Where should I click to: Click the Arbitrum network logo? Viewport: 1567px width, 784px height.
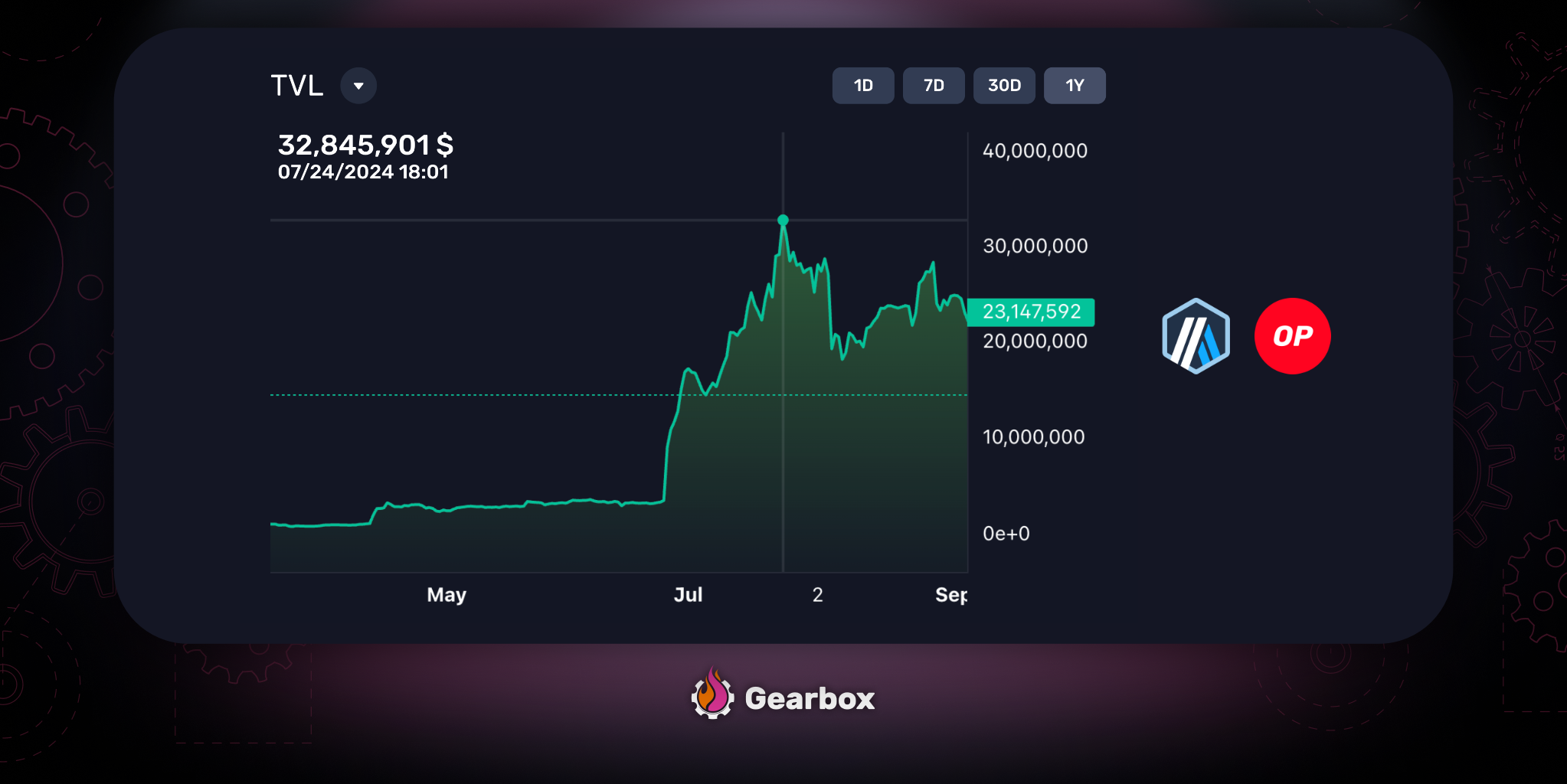1196,336
